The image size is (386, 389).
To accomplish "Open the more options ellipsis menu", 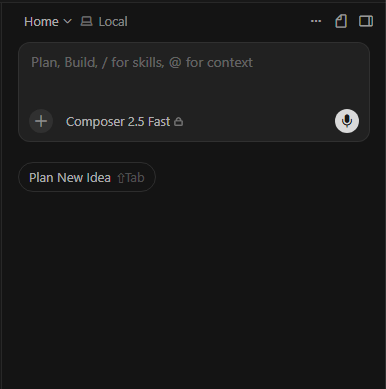I will click(316, 21).
